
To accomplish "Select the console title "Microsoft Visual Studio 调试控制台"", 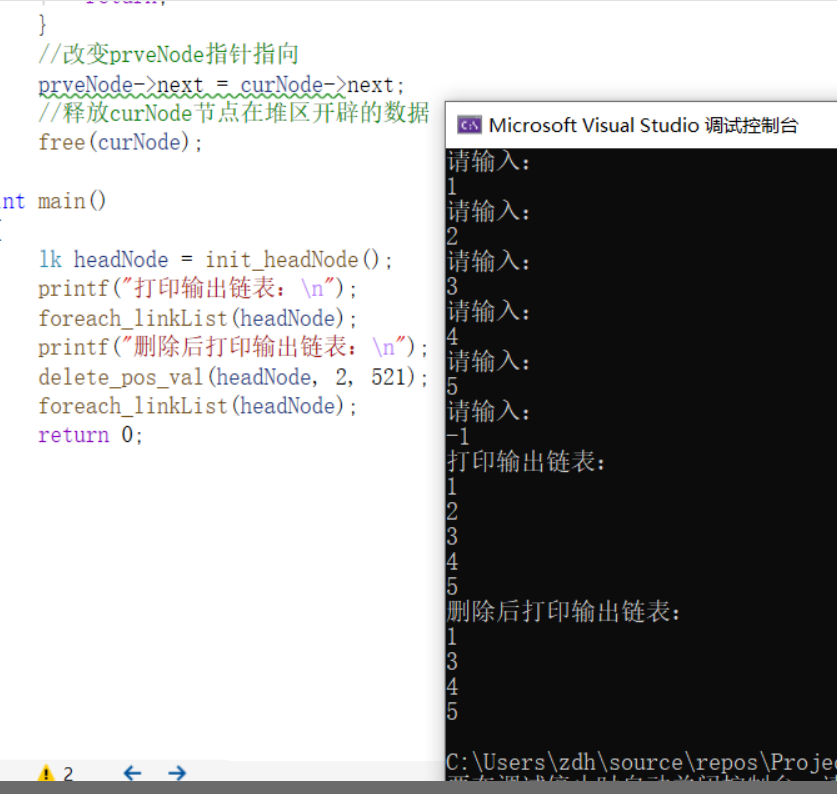I will (x=643, y=125).
